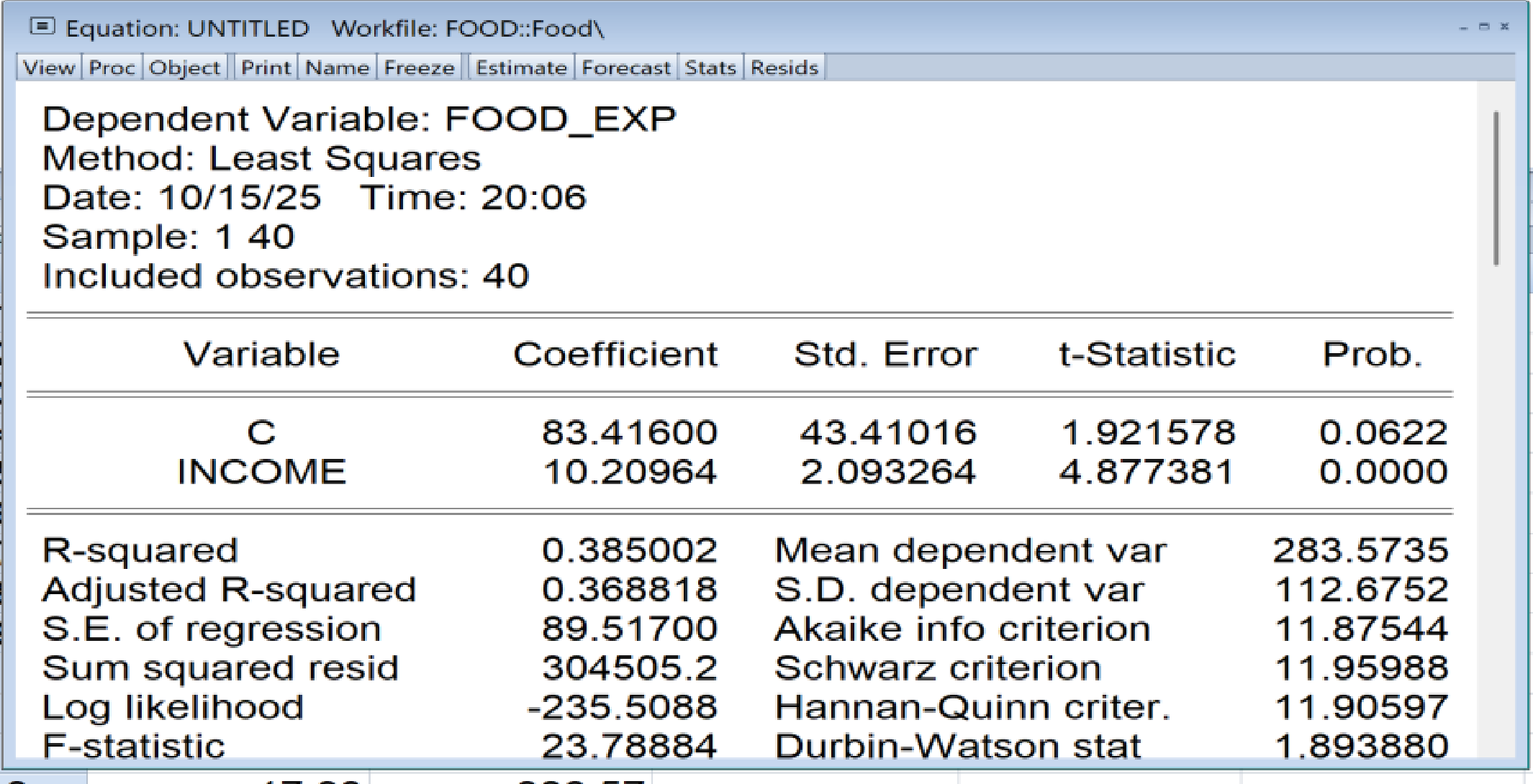Click the R-squared value 0.385002
Viewport: 1533px width, 784px height.
630,551
